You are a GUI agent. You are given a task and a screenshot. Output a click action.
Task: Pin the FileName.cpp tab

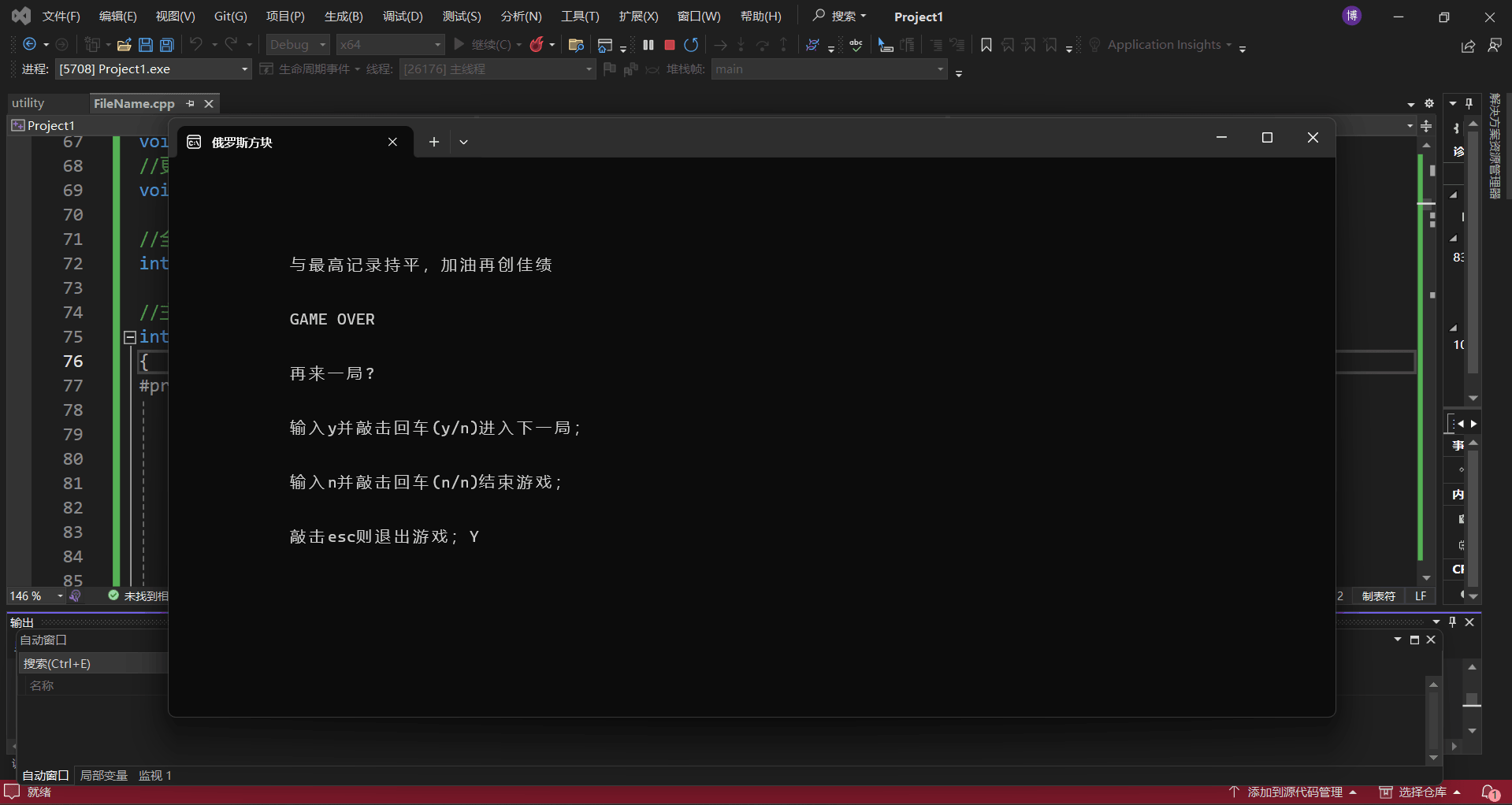pyautogui.click(x=190, y=103)
